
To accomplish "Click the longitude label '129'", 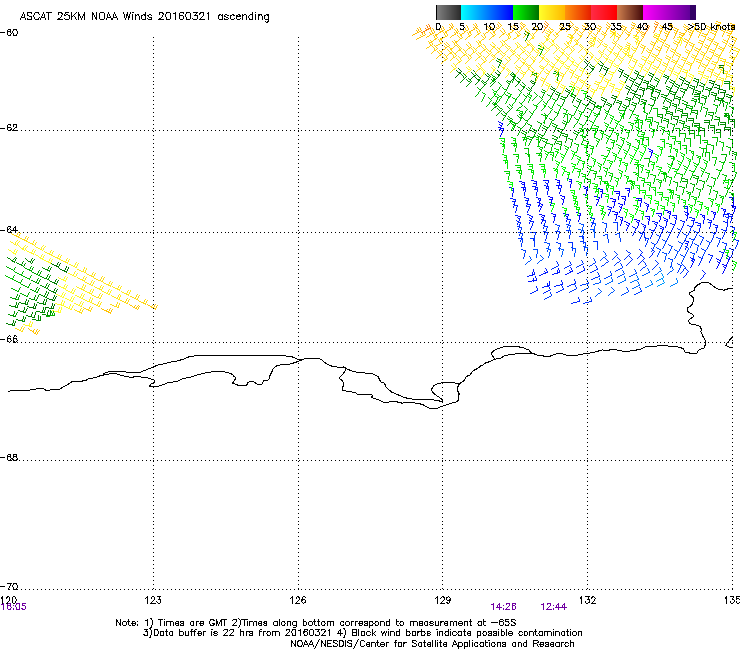I will pos(443,600).
